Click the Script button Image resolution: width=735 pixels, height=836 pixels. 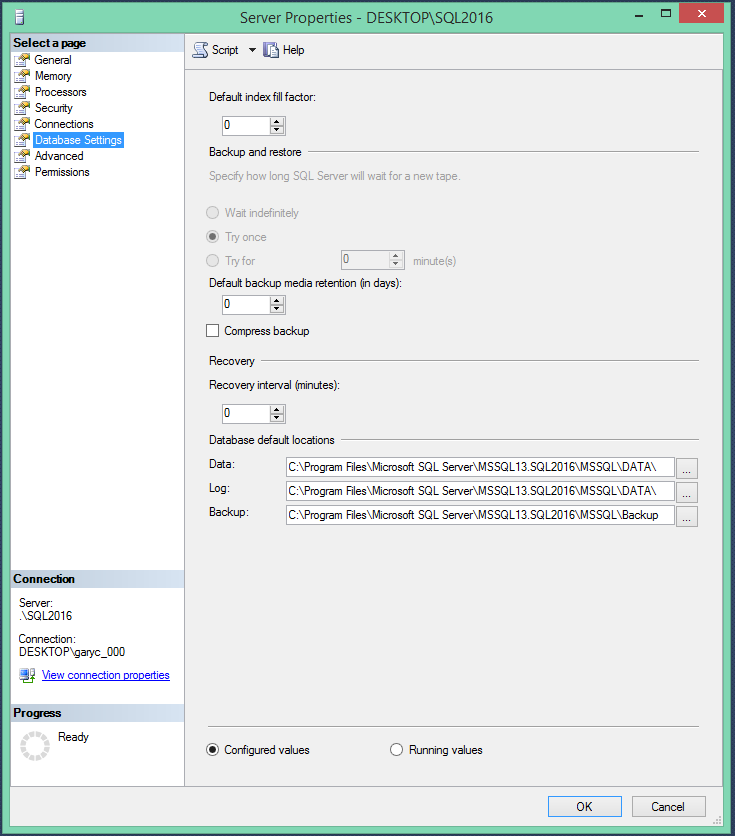click(216, 50)
